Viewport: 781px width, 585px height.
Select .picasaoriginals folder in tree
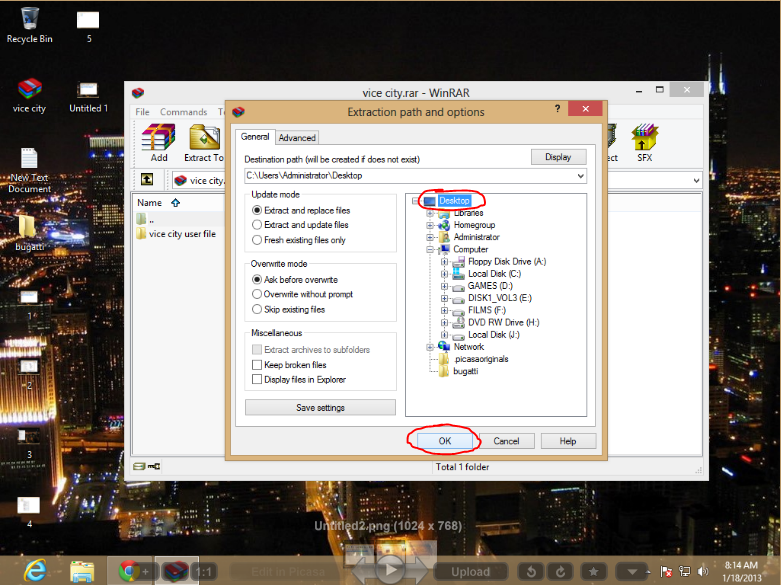(480, 359)
